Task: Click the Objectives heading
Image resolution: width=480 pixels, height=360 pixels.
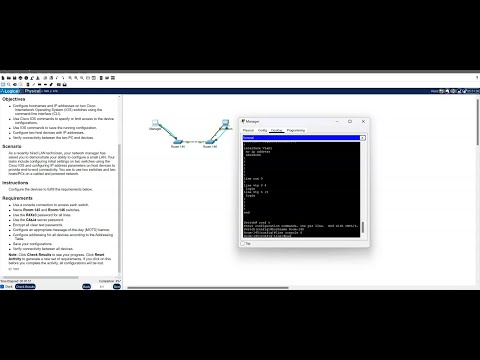Action: coord(14,99)
